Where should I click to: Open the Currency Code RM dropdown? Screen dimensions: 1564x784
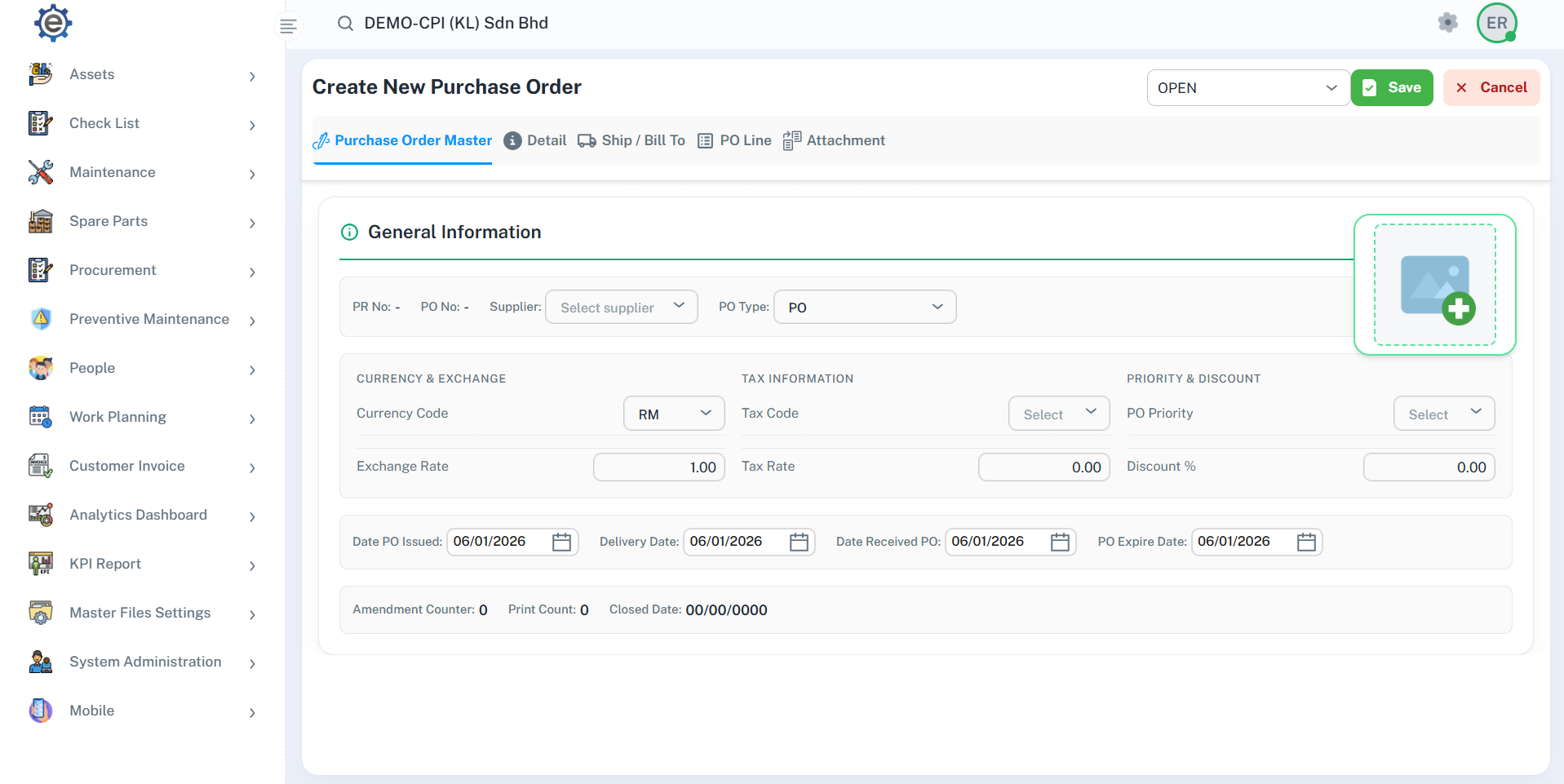674,414
